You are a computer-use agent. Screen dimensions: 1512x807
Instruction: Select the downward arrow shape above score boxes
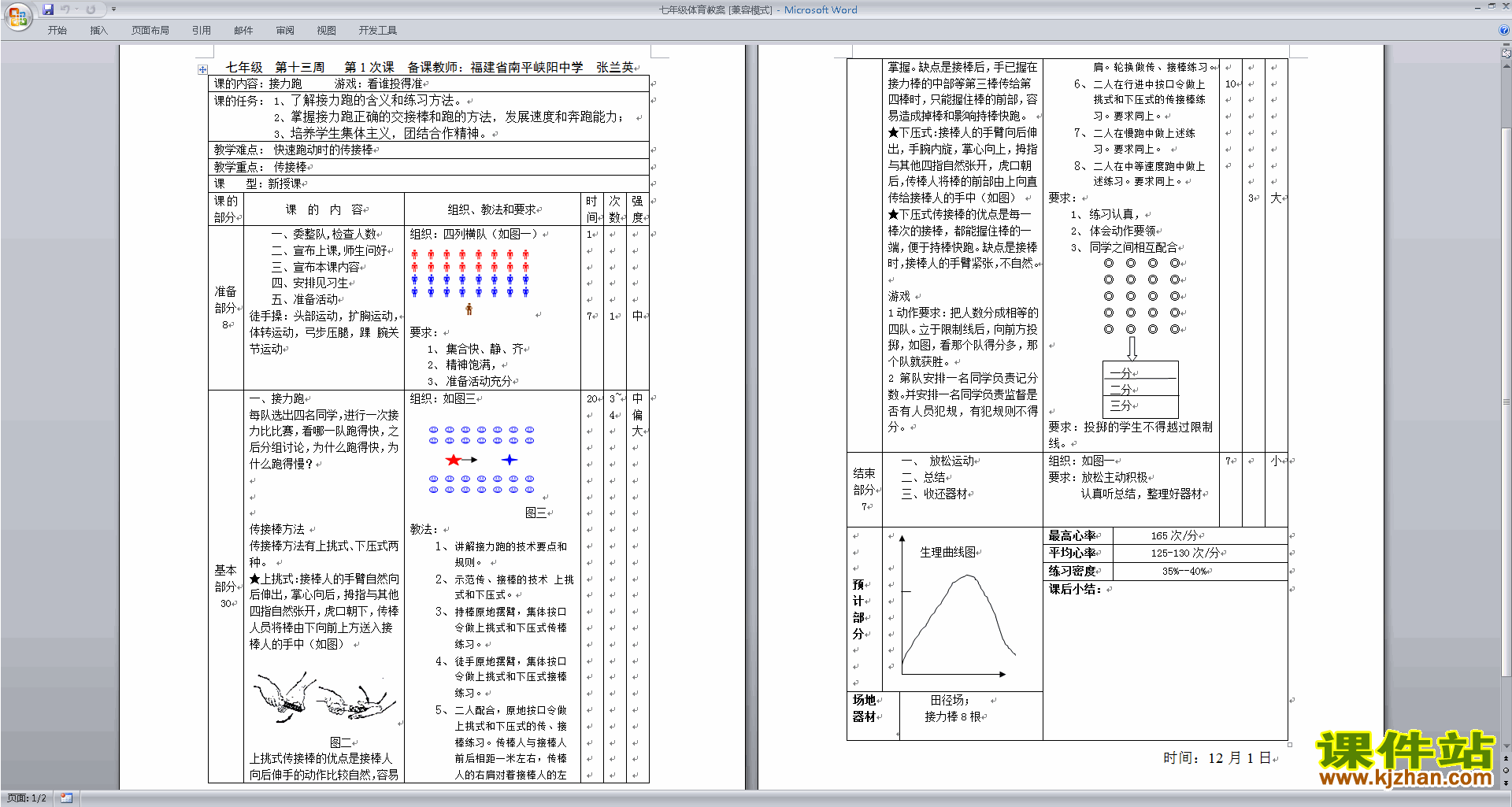point(1132,348)
